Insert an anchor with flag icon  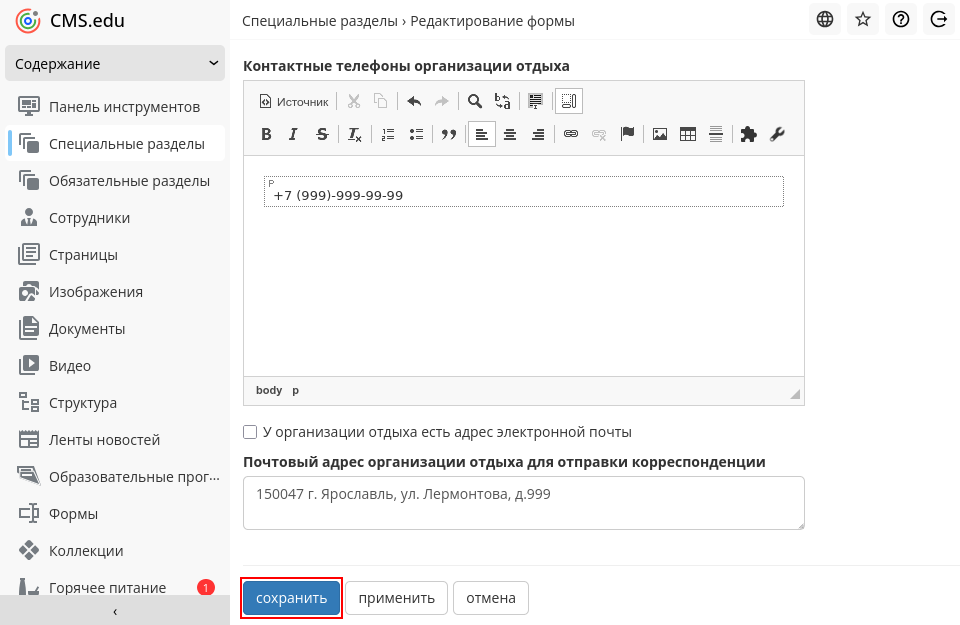tap(627, 134)
